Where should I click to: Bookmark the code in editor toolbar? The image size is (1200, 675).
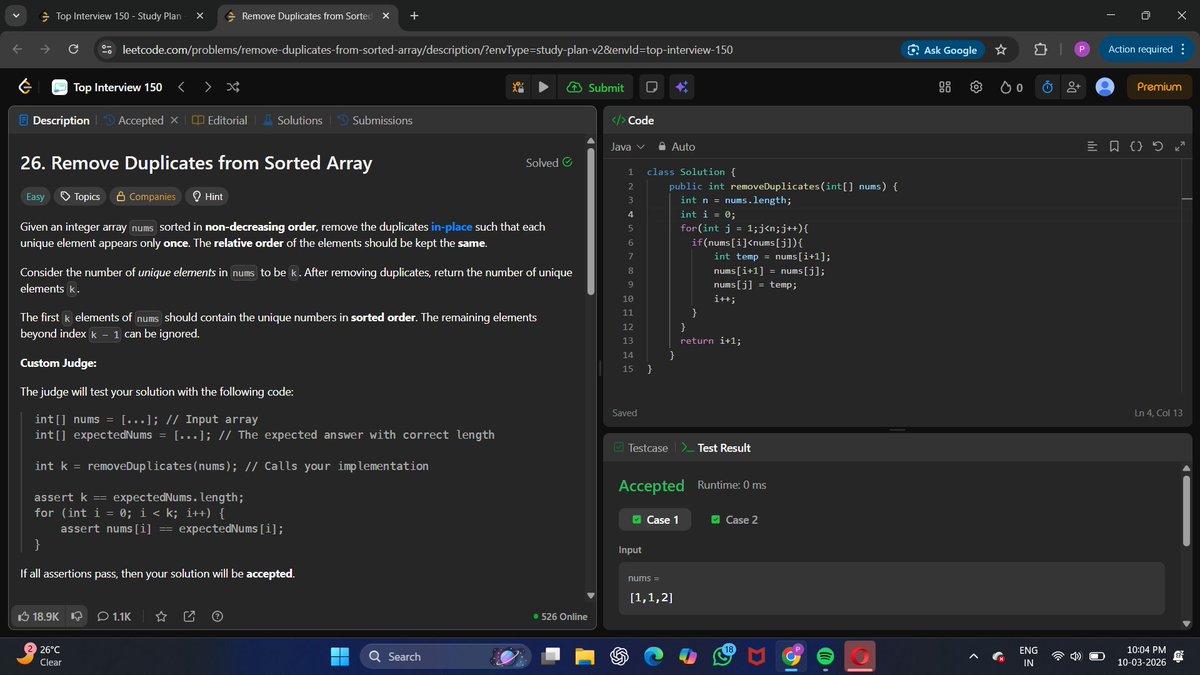tap(1114, 147)
